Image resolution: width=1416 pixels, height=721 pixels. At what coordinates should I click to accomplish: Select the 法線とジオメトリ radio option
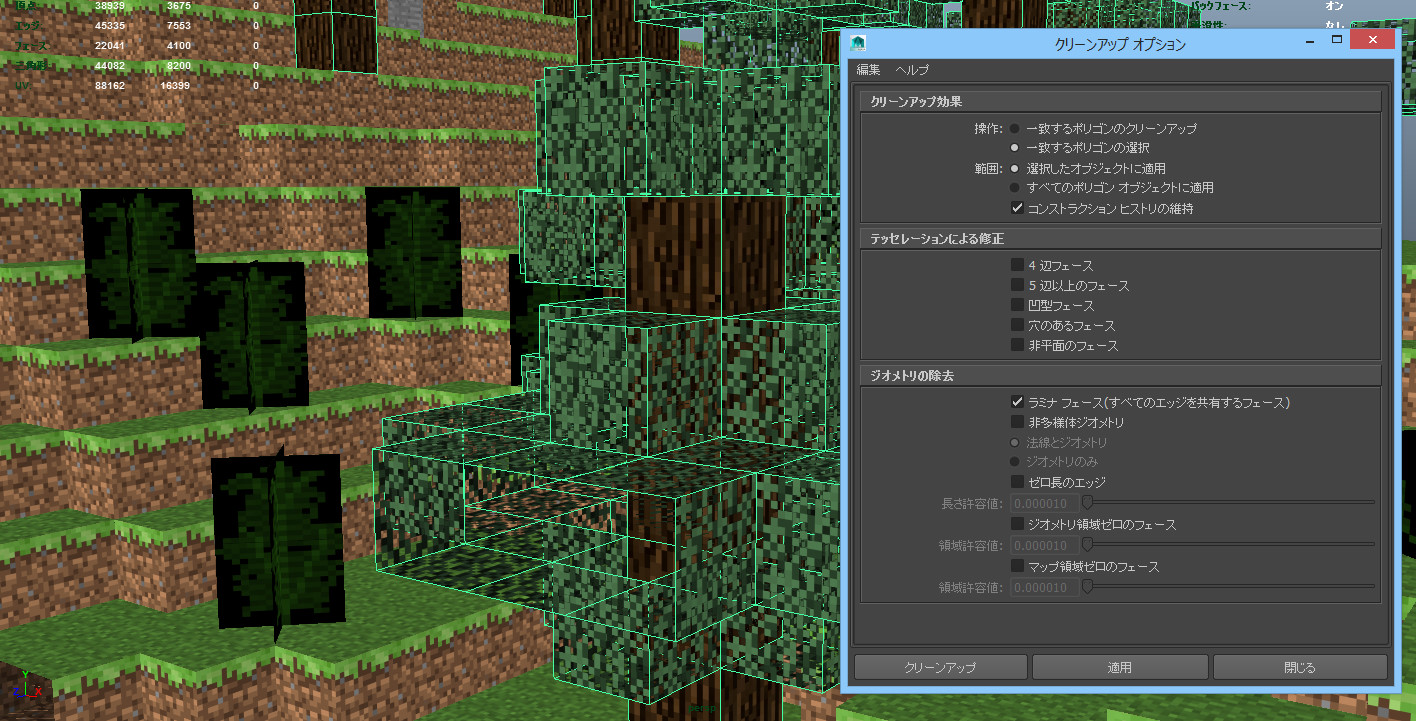1015,442
